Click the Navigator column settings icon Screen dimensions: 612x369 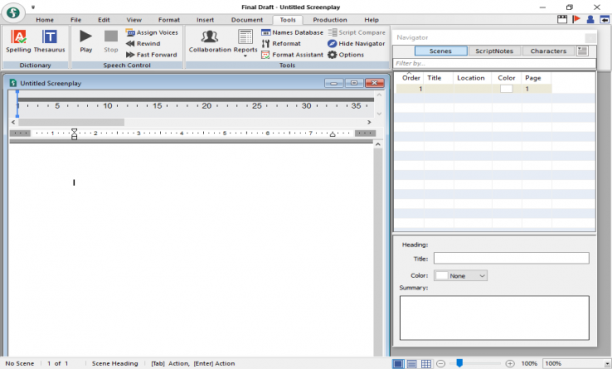582,51
